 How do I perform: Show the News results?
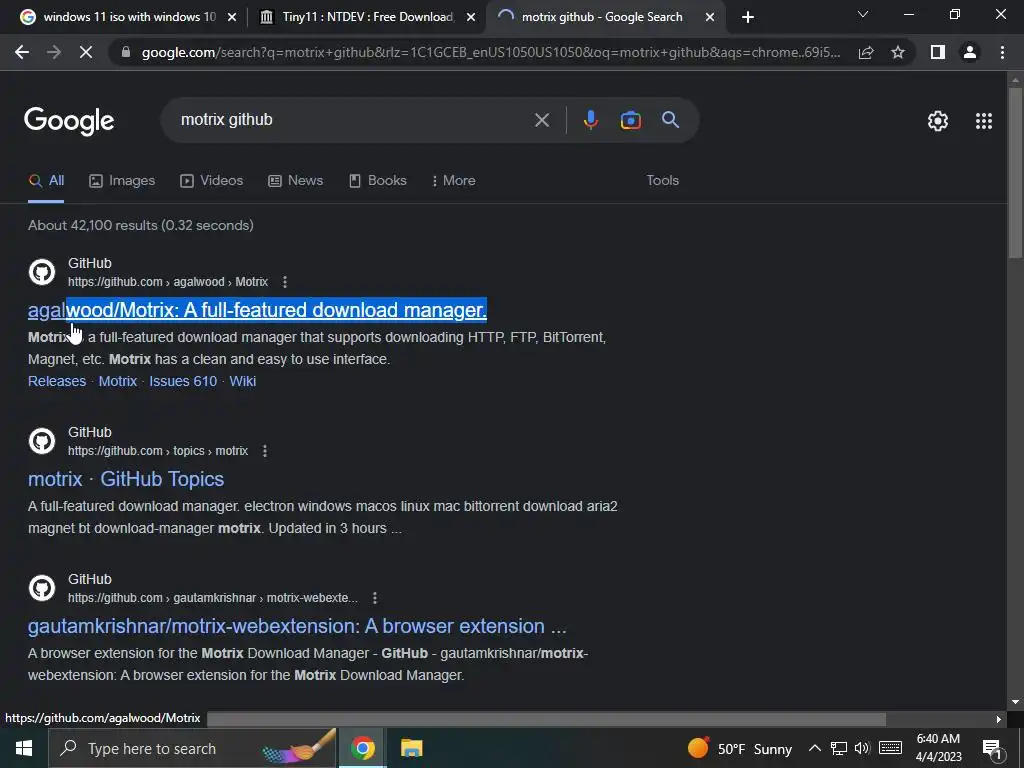tap(296, 181)
